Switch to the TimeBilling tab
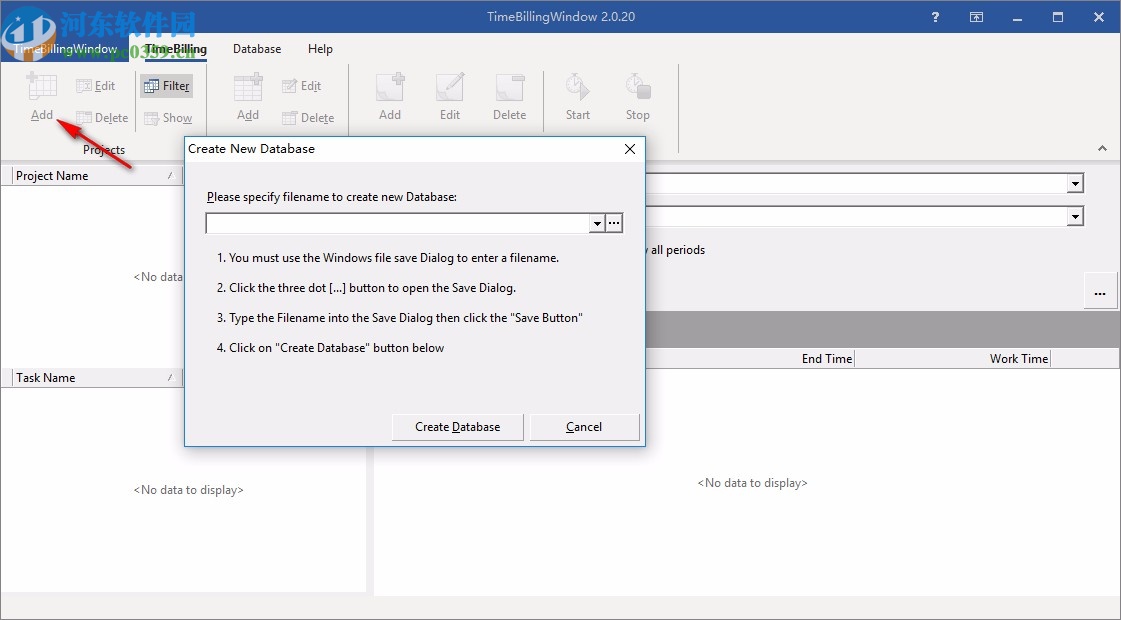This screenshot has width=1121, height=620. [x=177, y=48]
